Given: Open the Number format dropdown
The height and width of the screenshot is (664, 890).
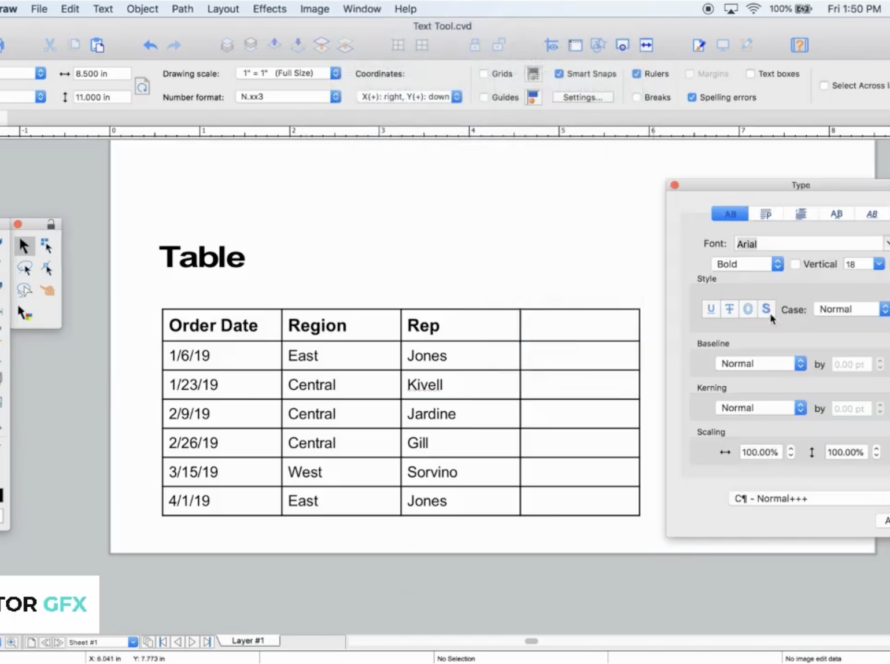Looking at the screenshot, I should coord(288,97).
